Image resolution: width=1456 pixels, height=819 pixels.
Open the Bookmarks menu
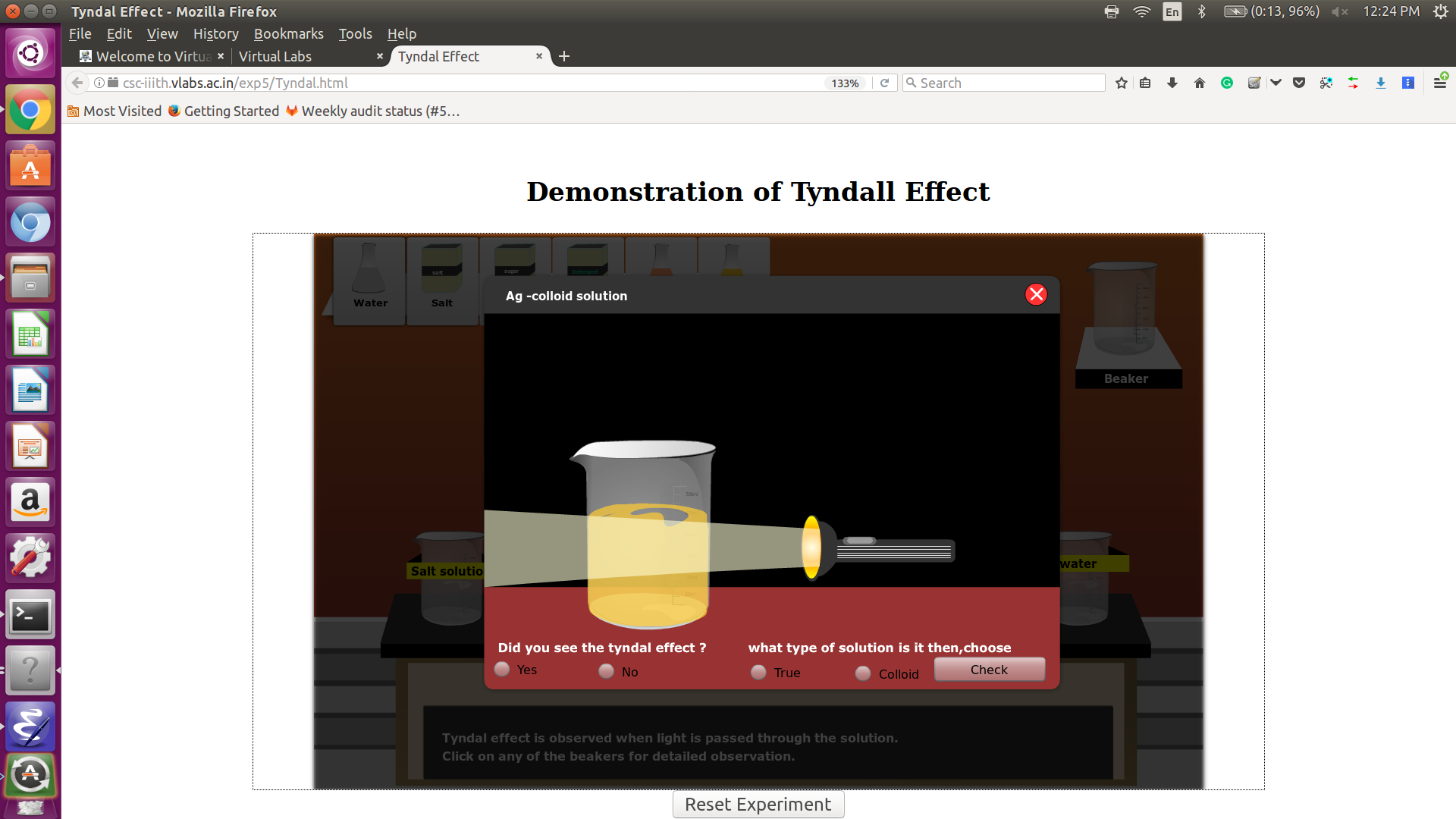tap(288, 34)
